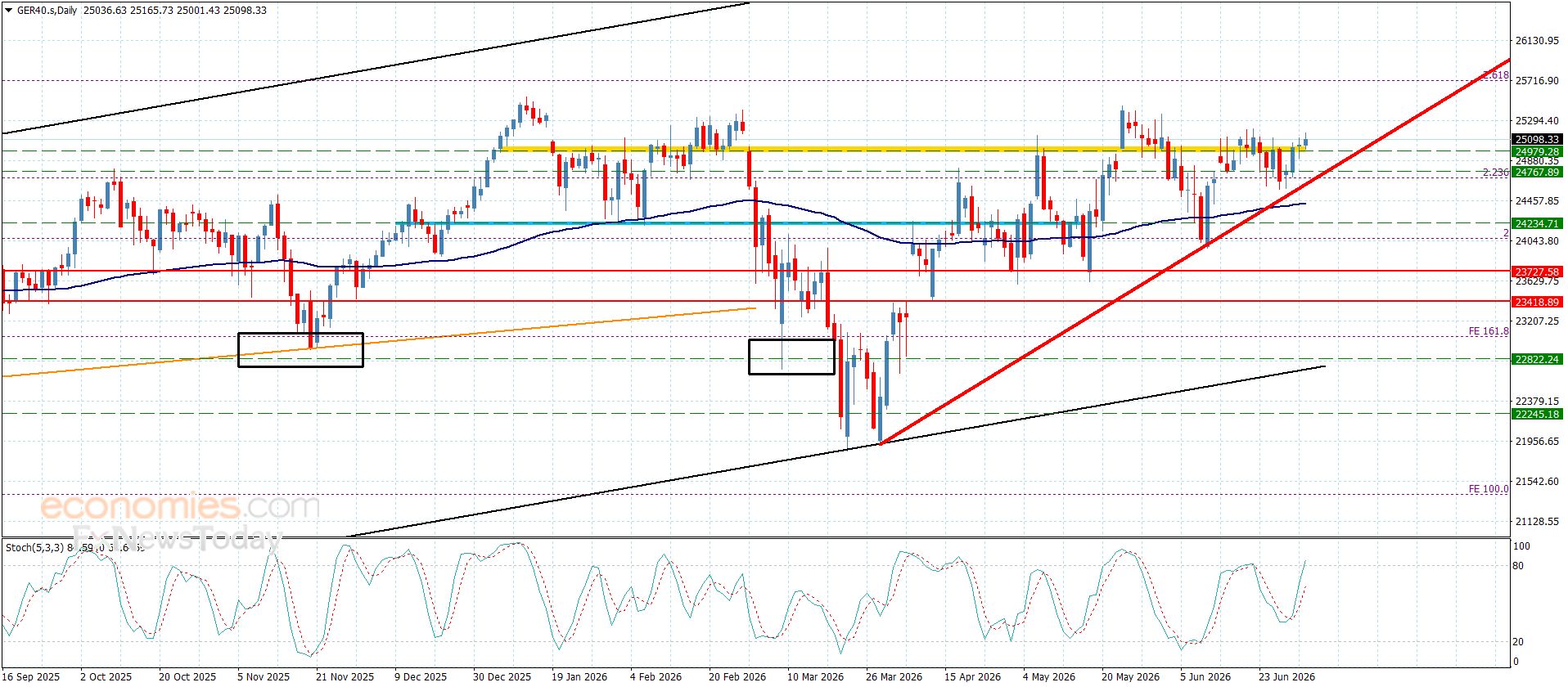
Task: Click the green 24234.71 price tag
Action: (1537, 223)
